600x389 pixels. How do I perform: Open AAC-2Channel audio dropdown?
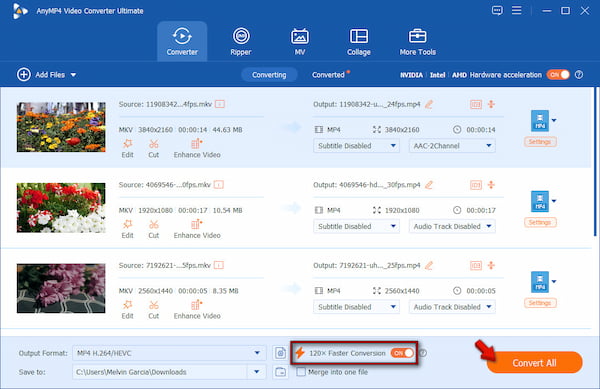(x=452, y=146)
